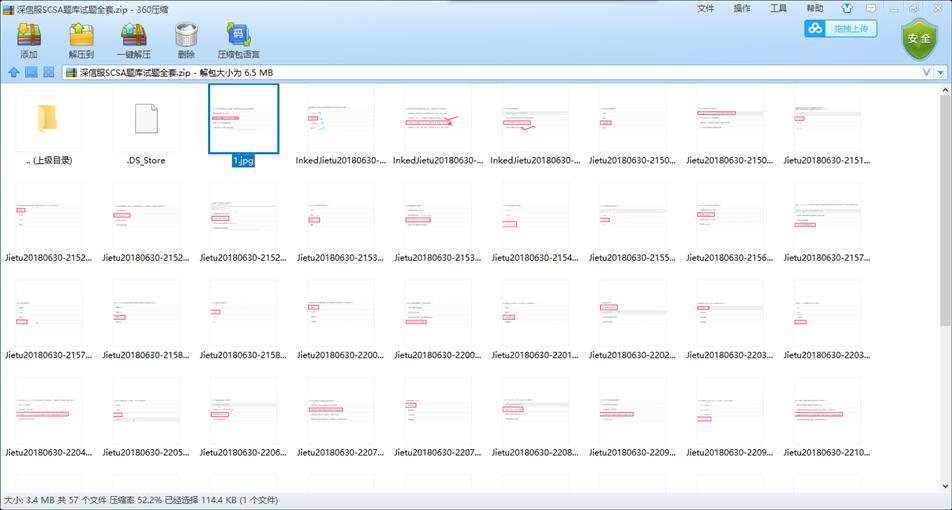Image resolution: width=952 pixels, height=510 pixels.
Task: Open the 操作 menu
Action: pyautogui.click(x=742, y=8)
